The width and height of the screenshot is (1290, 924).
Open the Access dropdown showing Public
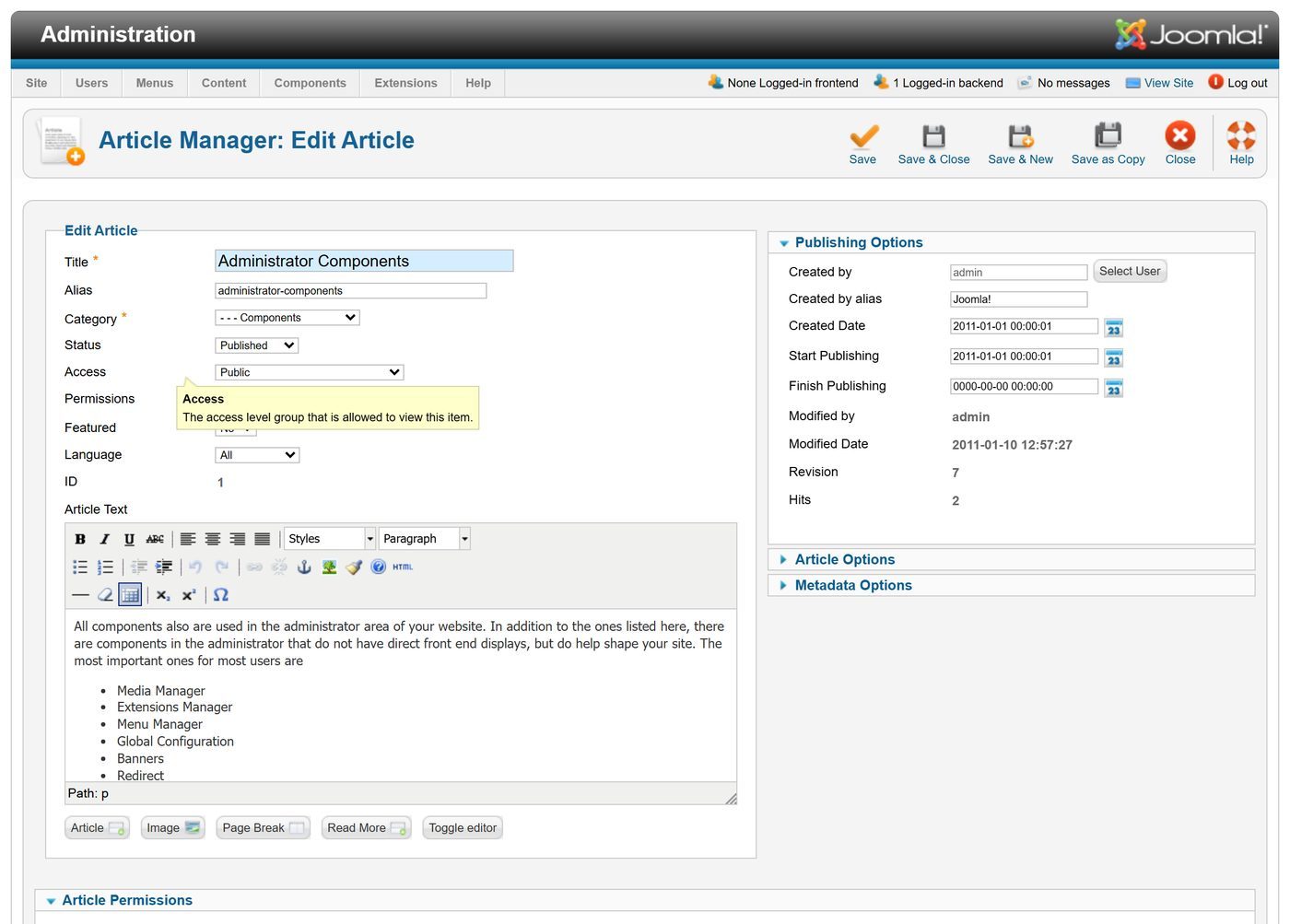[x=310, y=372]
